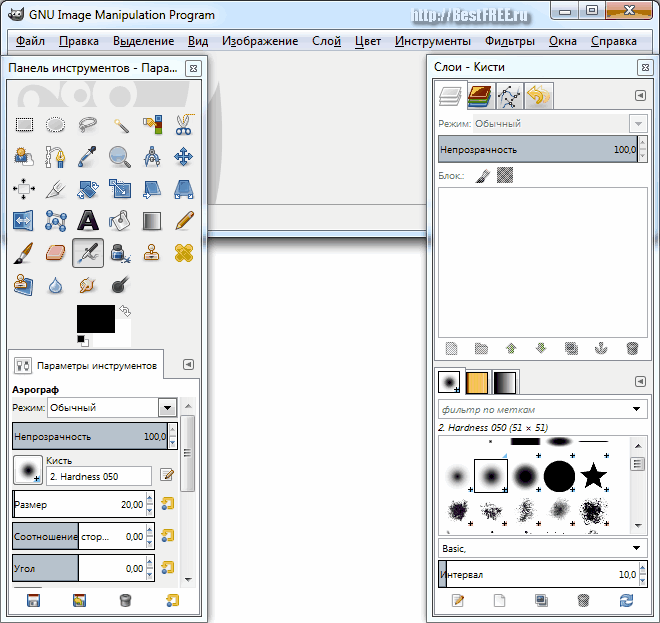Choose the Pencil tool
This screenshot has height=623, width=660.
(x=184, y=220)
